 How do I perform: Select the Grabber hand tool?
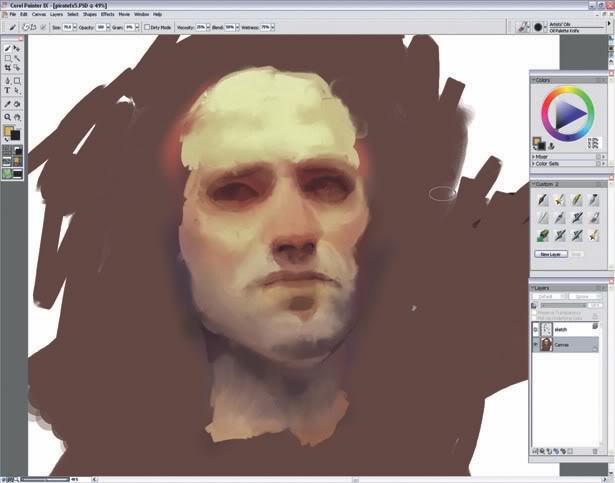tap(17, 117)
